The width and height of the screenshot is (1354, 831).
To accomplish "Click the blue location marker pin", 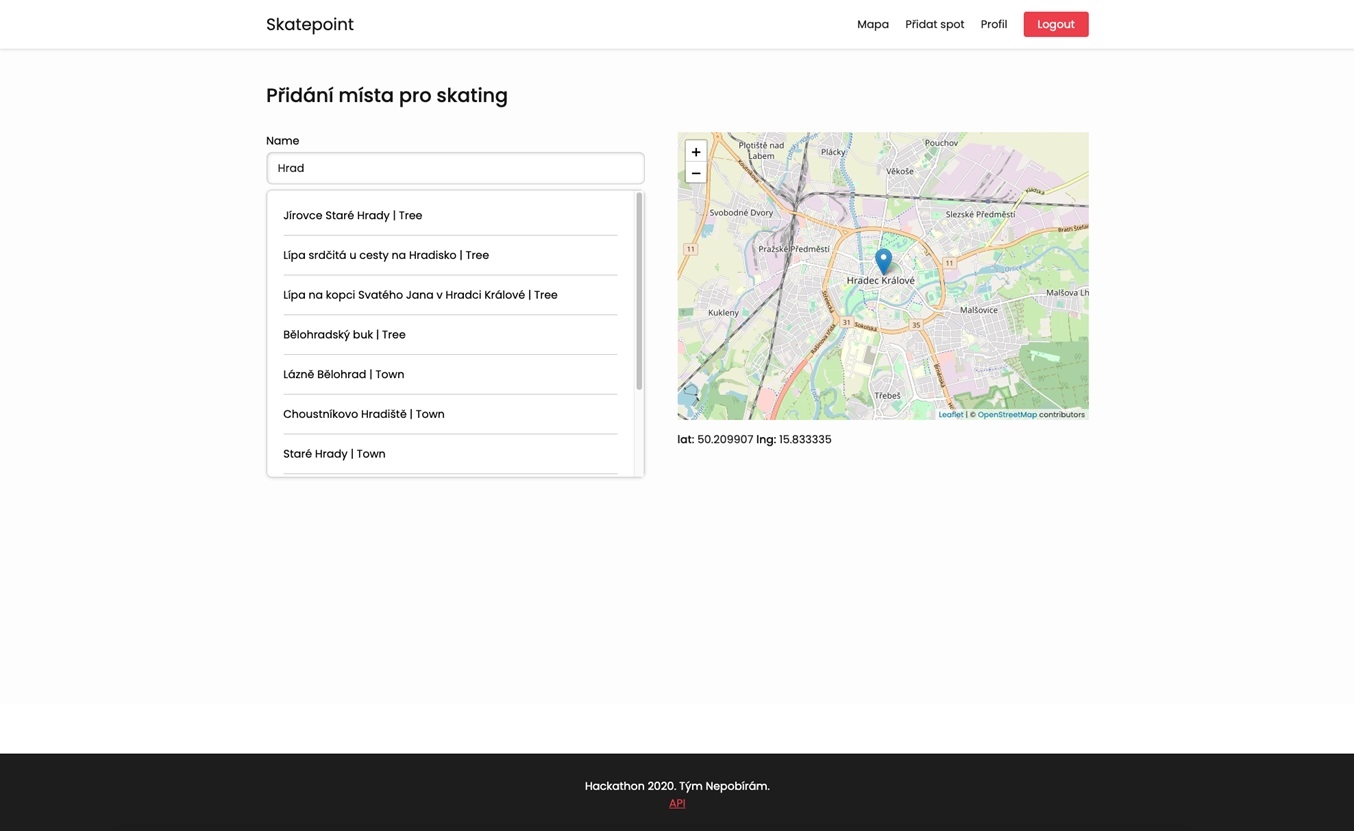I will coord(883,260).
